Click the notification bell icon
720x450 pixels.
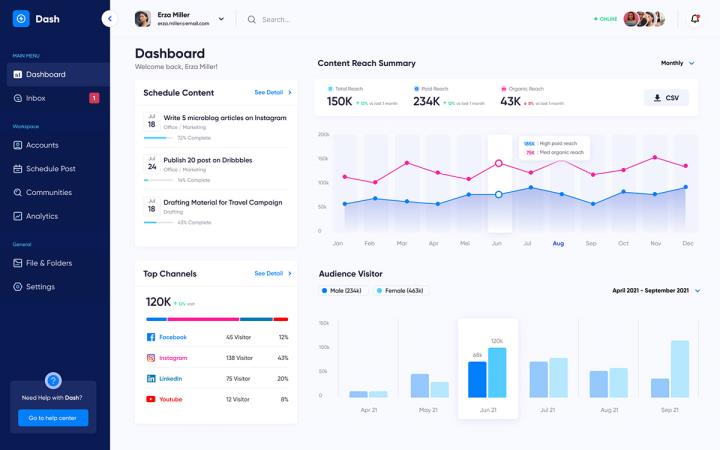point(695,19)
